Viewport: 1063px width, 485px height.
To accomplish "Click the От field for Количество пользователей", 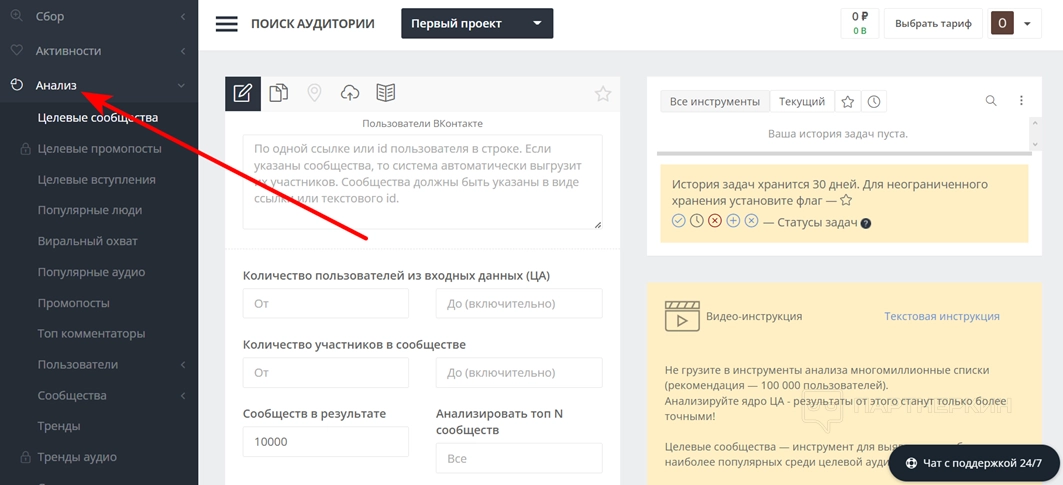I will (x=325, y=303).
